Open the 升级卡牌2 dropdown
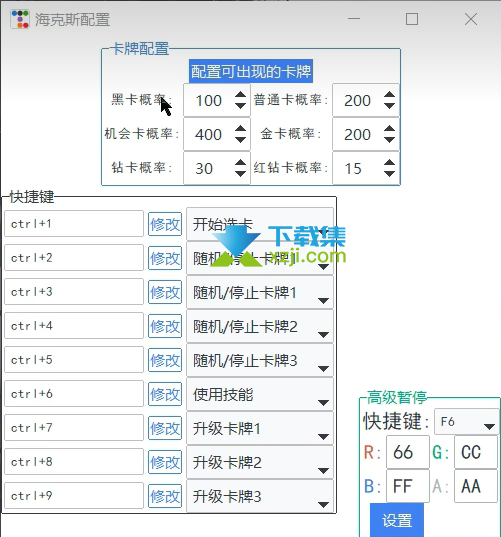 pos(260,462)
